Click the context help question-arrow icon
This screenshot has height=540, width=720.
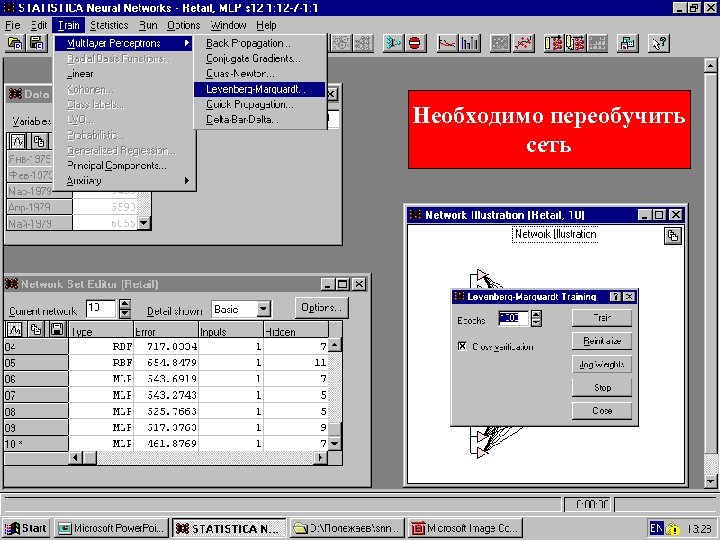pos(659,44)
